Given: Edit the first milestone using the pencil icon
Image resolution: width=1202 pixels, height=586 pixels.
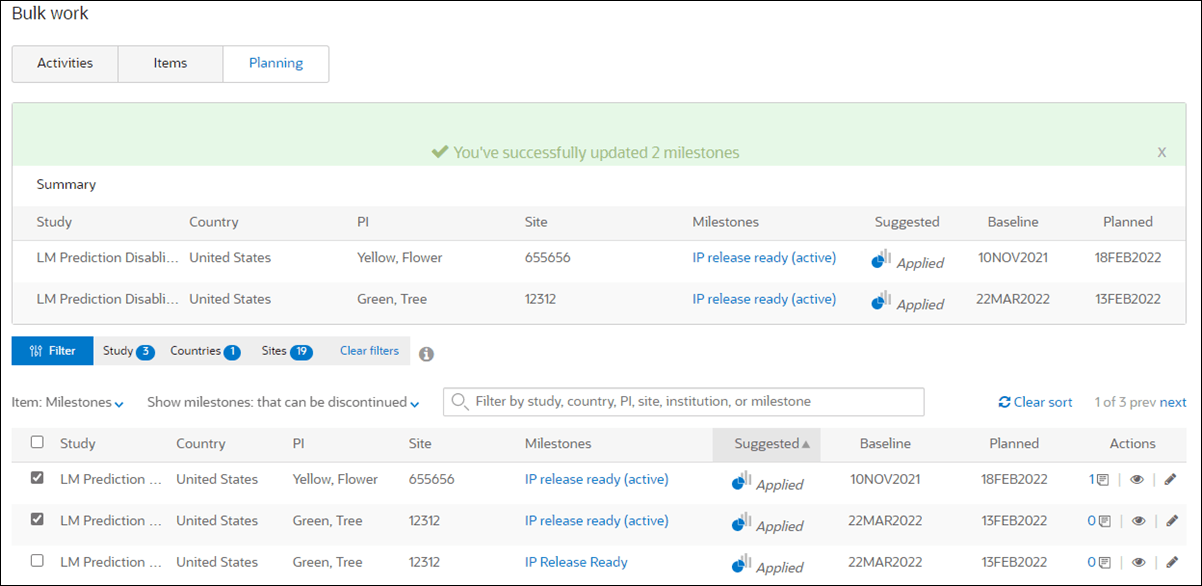Looking at the screenshot, I should [x=1170, y=479].
